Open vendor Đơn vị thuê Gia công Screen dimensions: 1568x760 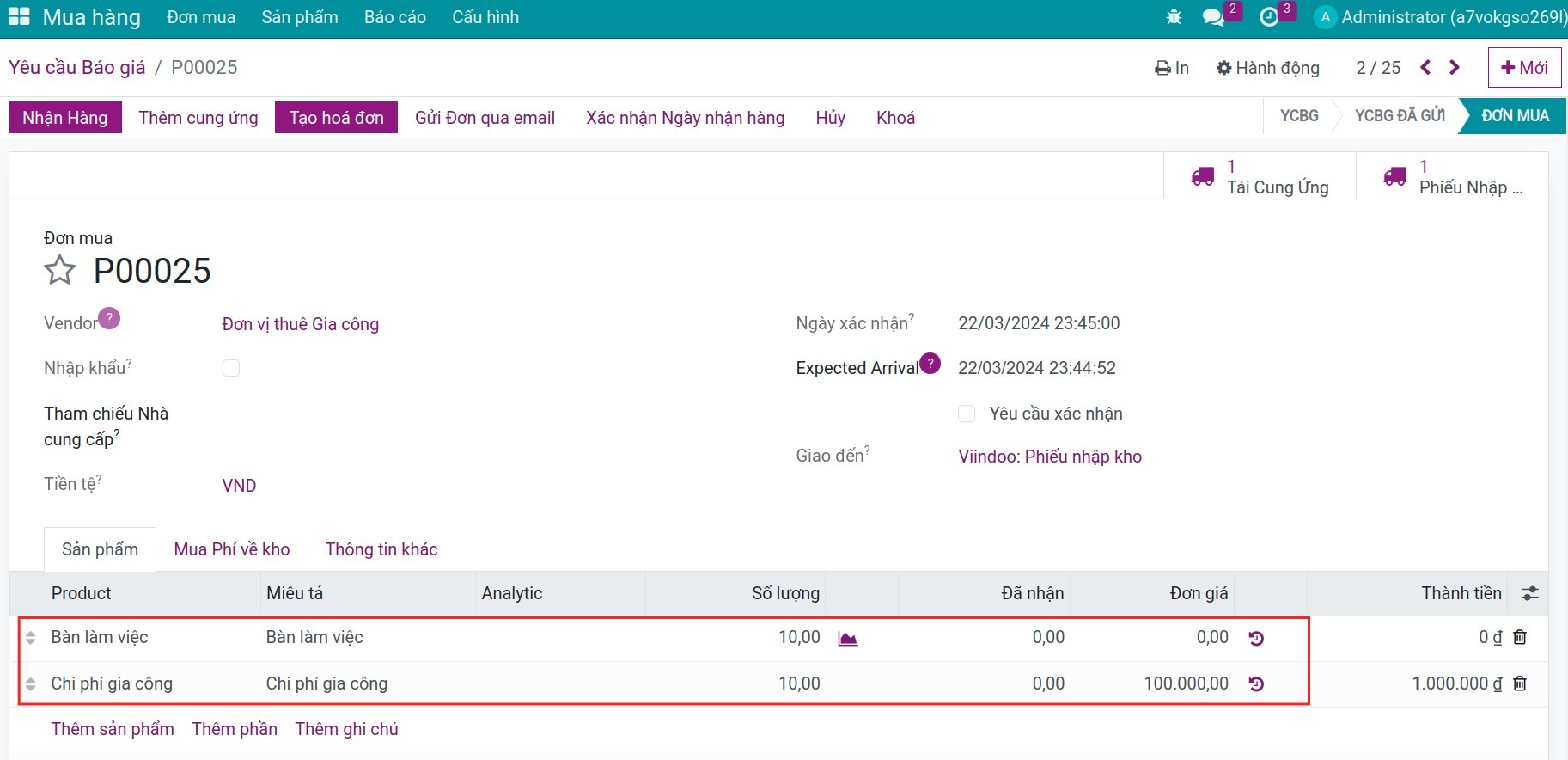(301, 324)
